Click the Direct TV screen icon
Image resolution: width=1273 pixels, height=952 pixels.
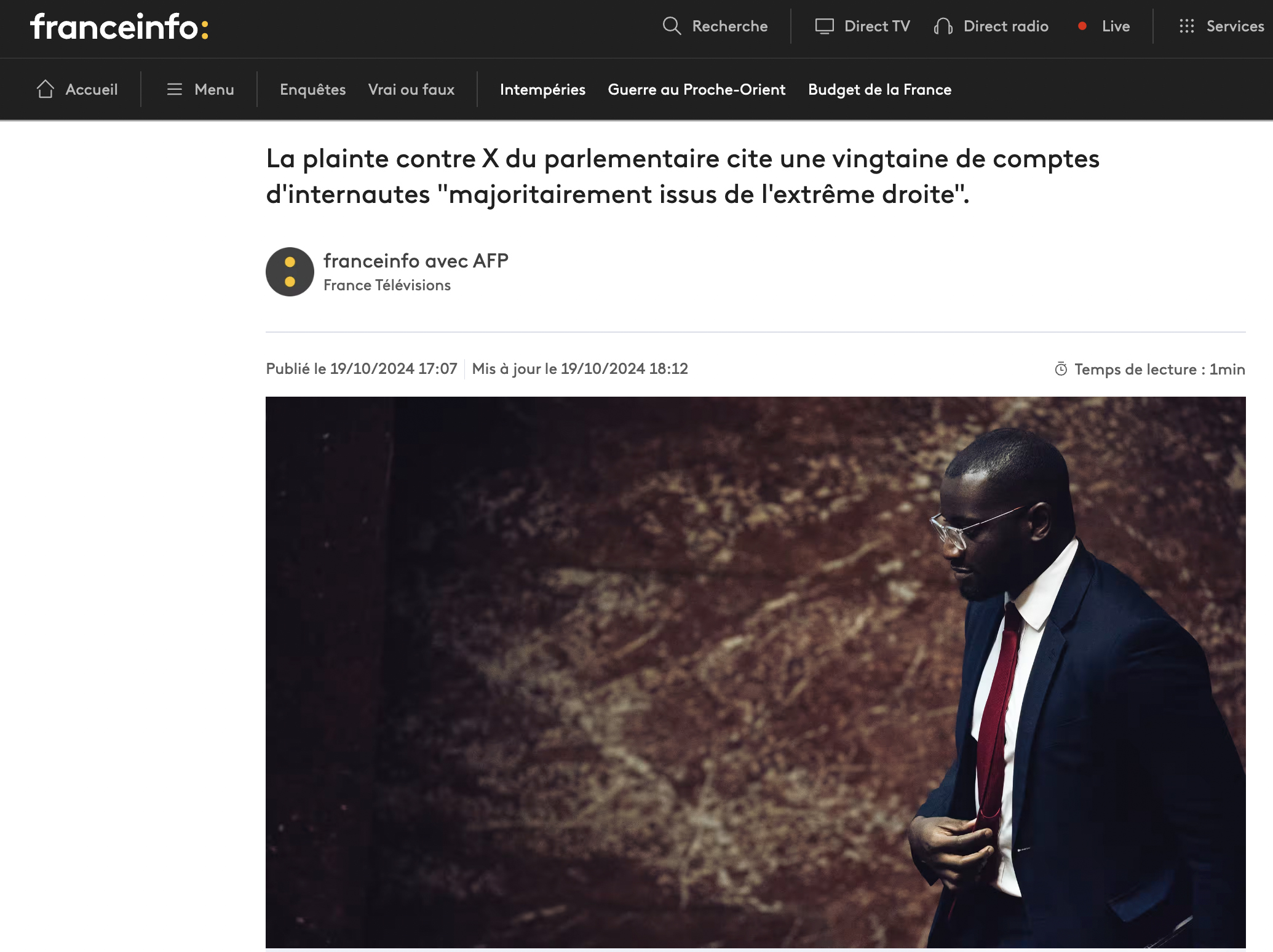pyautogui.click(x=824, y=26)
